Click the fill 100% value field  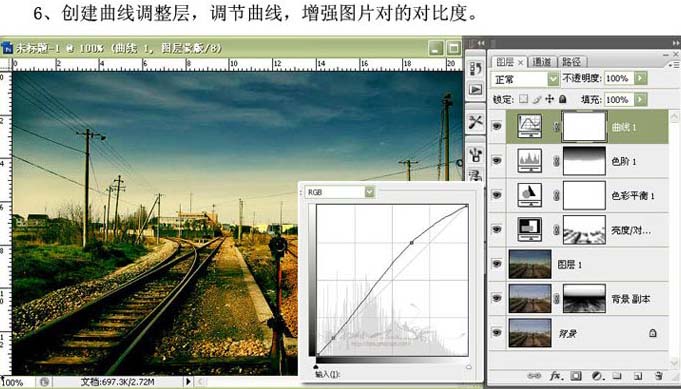pyautogui.click(x=618, y=99)
